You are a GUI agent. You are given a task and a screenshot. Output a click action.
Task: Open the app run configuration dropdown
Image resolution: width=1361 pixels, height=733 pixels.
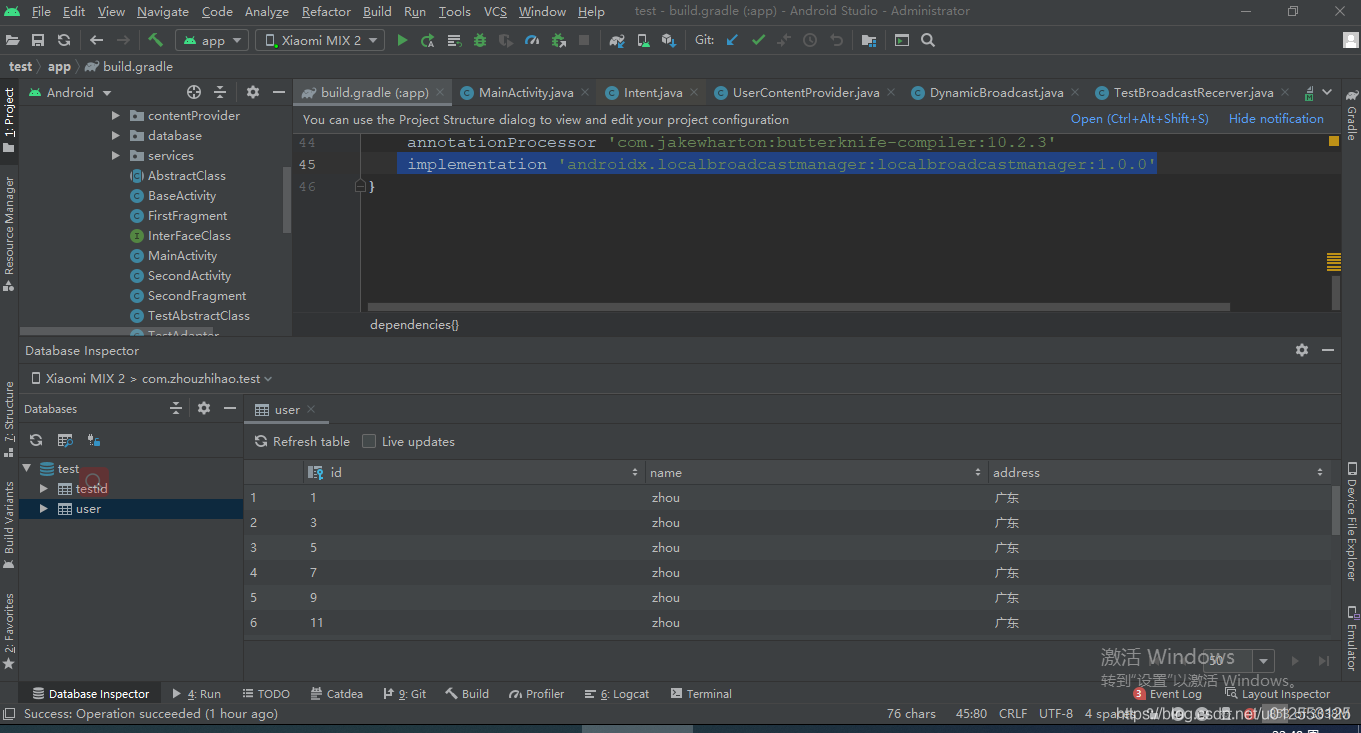click(212, 40)
